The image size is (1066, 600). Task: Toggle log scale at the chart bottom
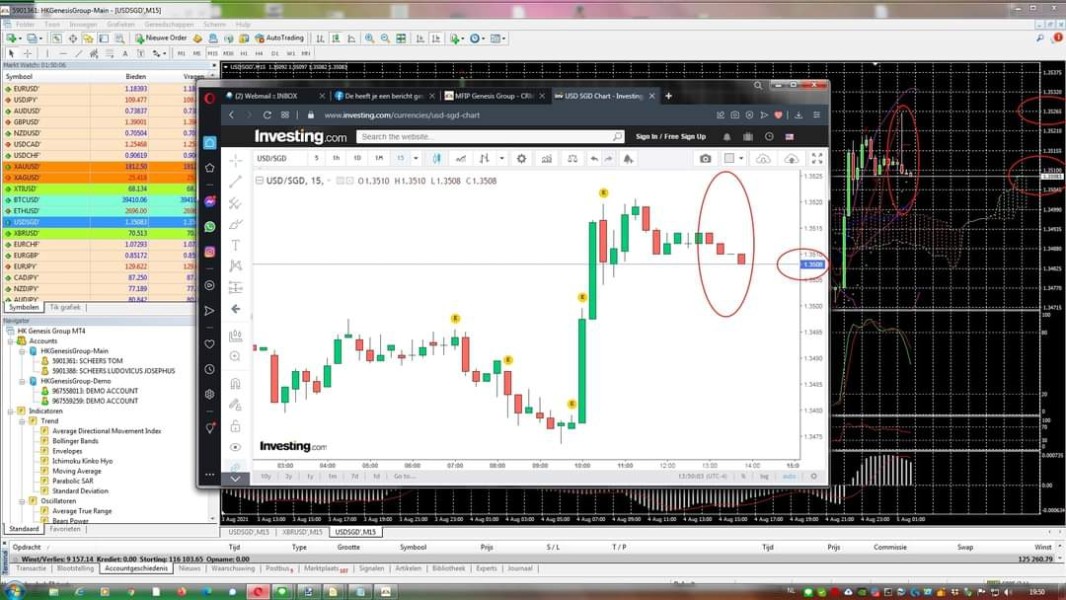pyautogui.click(x=764, y=476)
